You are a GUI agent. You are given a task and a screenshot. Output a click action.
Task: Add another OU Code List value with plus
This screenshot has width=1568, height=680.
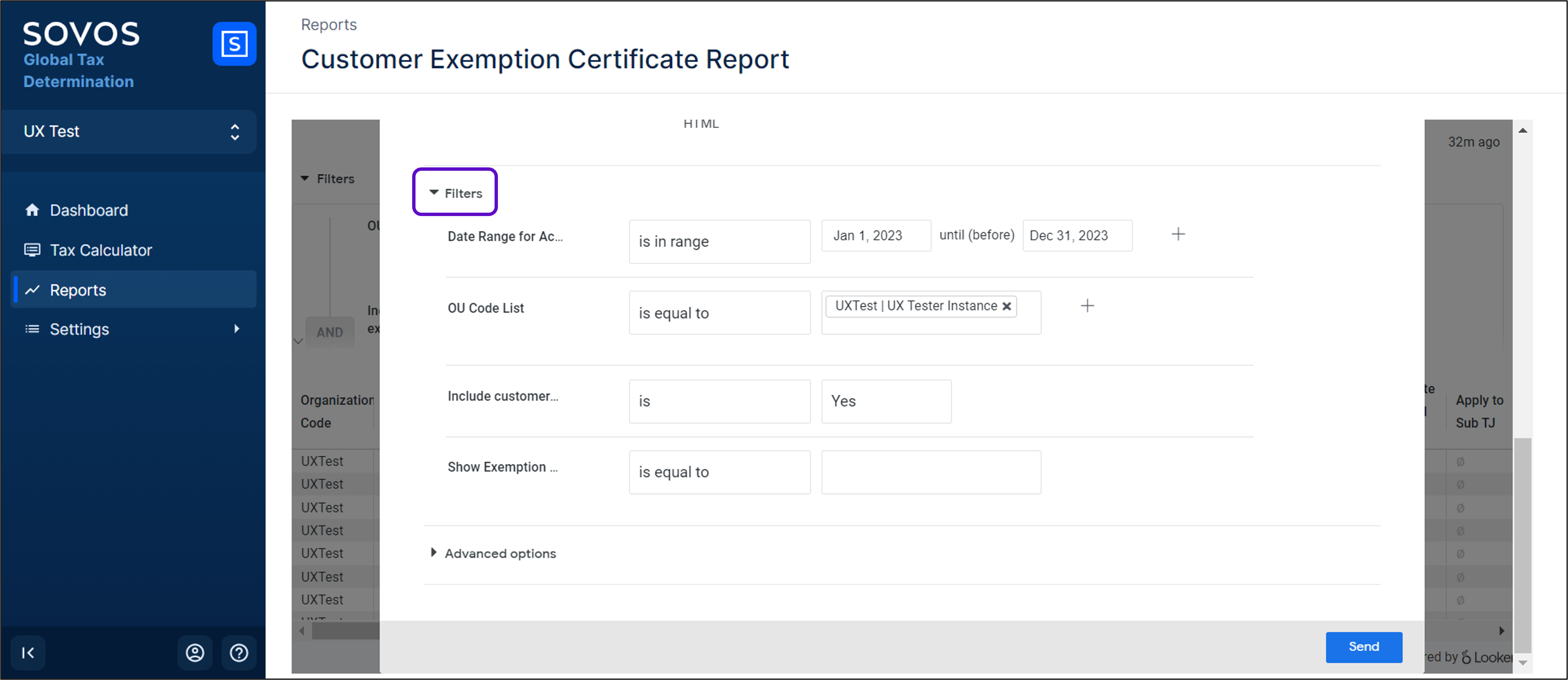pyautogui.click(x=1087, y=305)
